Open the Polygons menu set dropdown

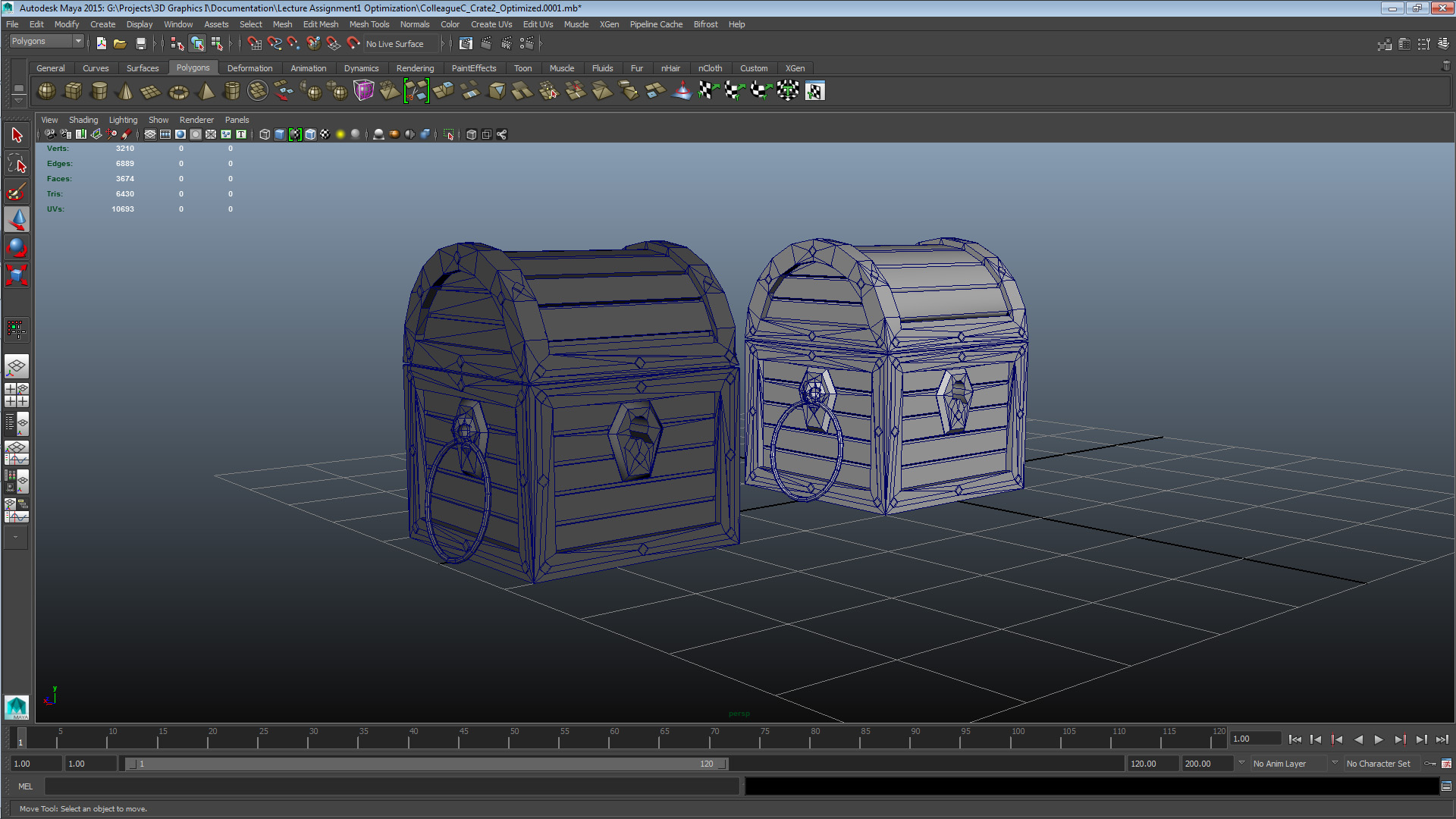point(46,41)
